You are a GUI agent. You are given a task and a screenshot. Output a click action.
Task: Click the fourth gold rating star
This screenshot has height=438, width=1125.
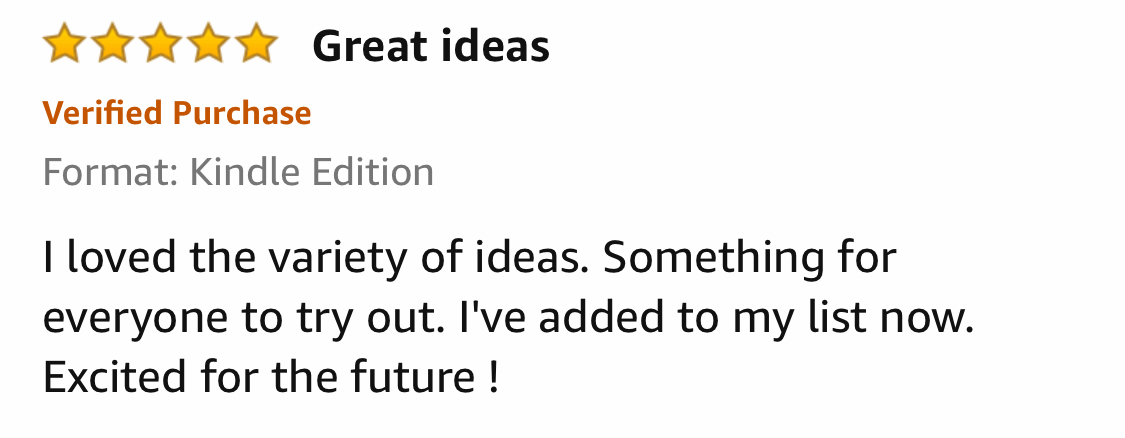click(208, 45)
